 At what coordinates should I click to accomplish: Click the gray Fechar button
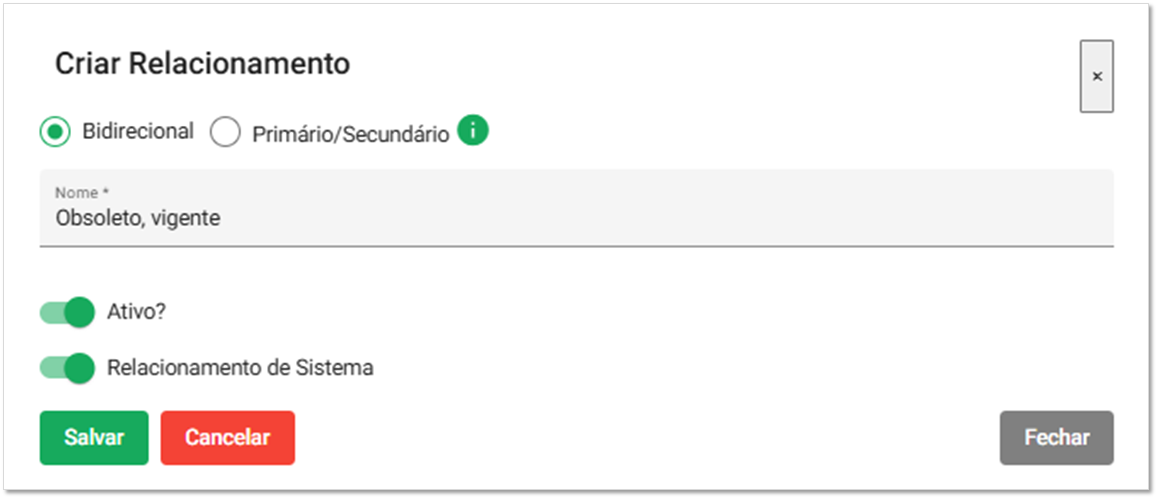1057,438
